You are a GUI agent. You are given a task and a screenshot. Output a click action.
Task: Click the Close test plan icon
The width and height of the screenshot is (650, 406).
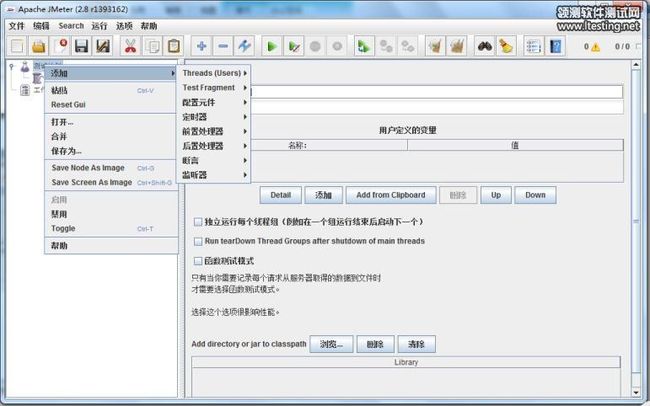(x=60, y=46)
